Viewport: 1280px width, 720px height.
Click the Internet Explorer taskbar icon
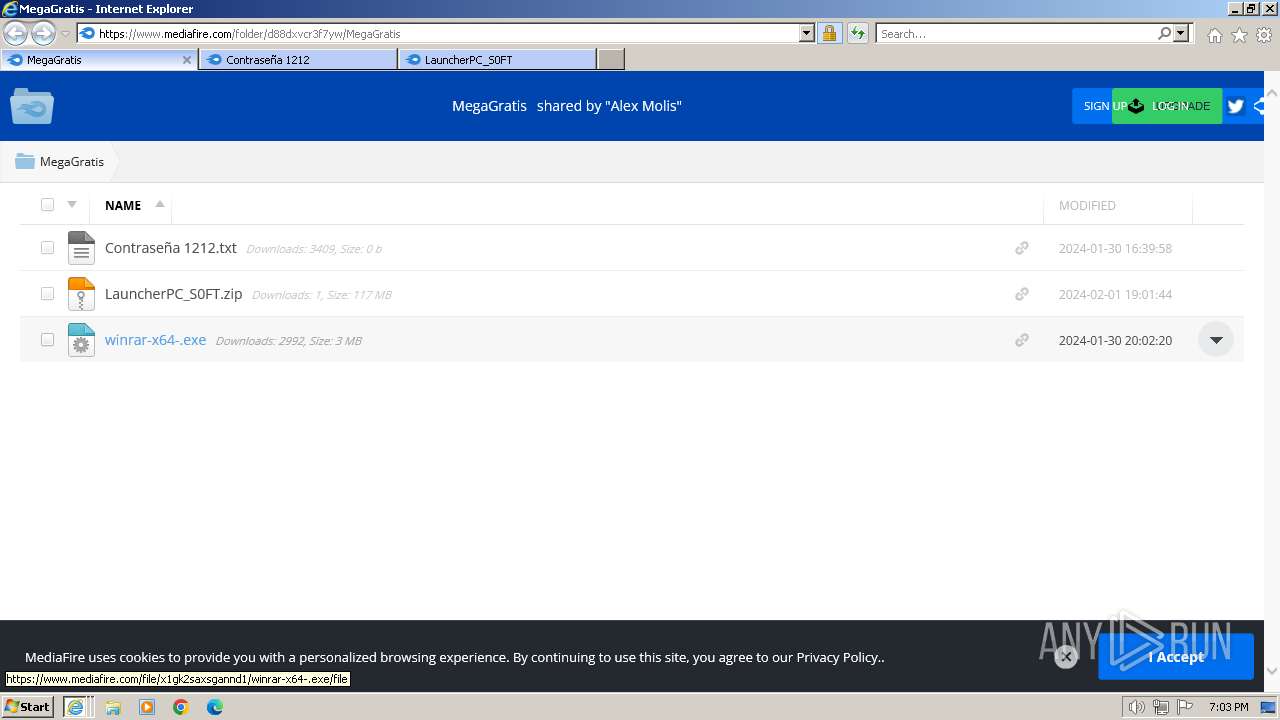[x=75, y=707]
